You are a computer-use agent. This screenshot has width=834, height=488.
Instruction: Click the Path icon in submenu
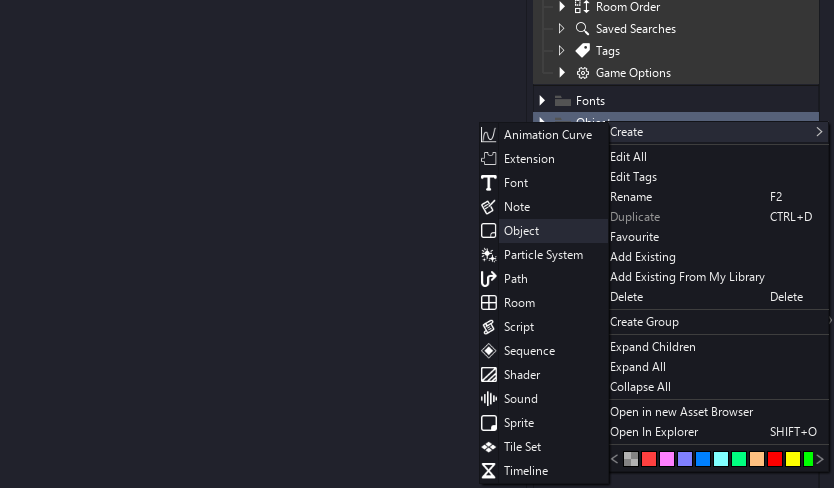tap(488, 279)
